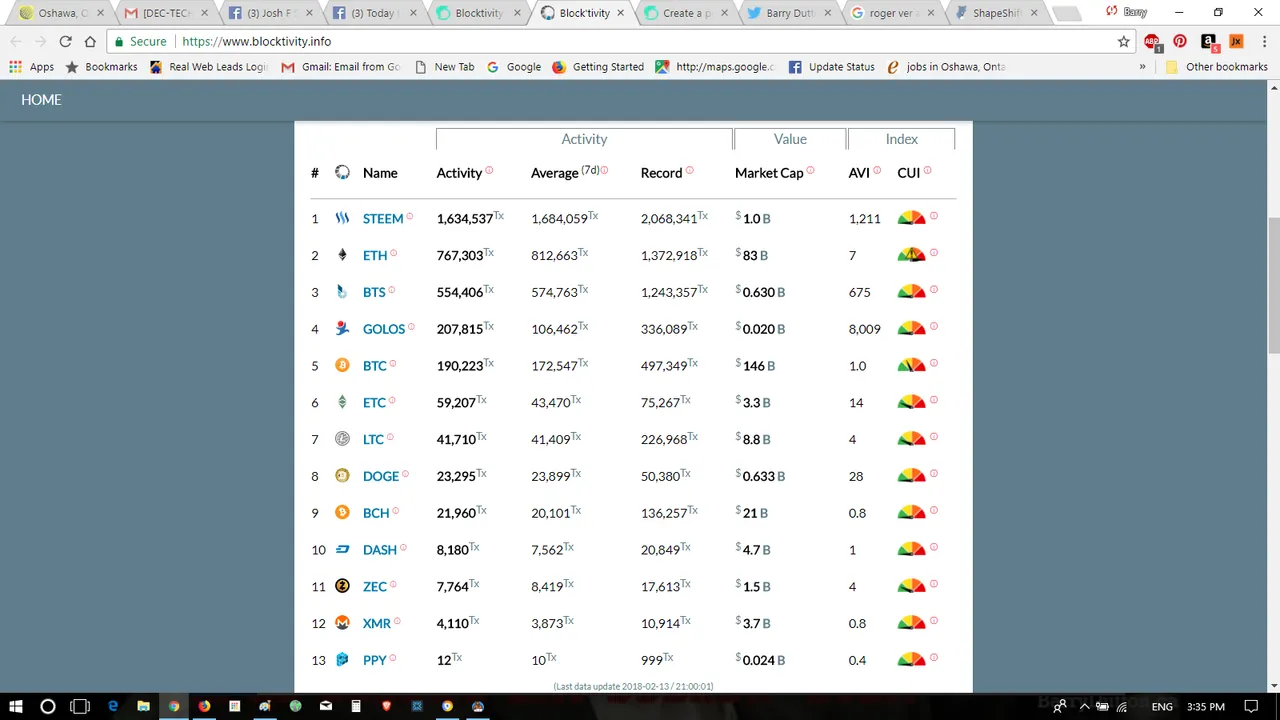Click the Market Cap column header
The image size is (1280, 720).
pyautogui.click(x=769, y=173)
